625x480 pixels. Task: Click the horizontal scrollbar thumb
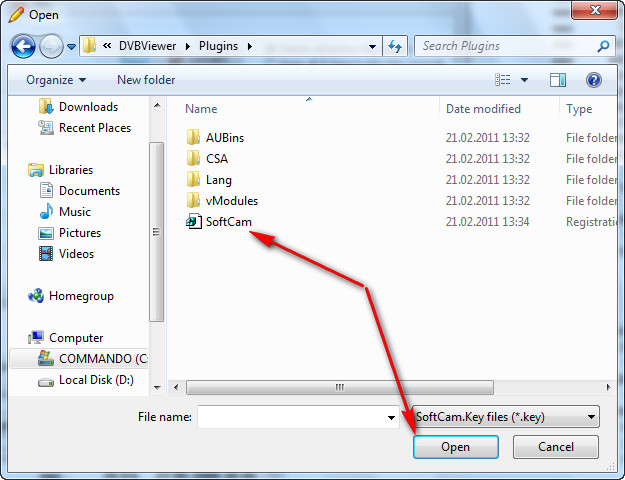(340, 387)
